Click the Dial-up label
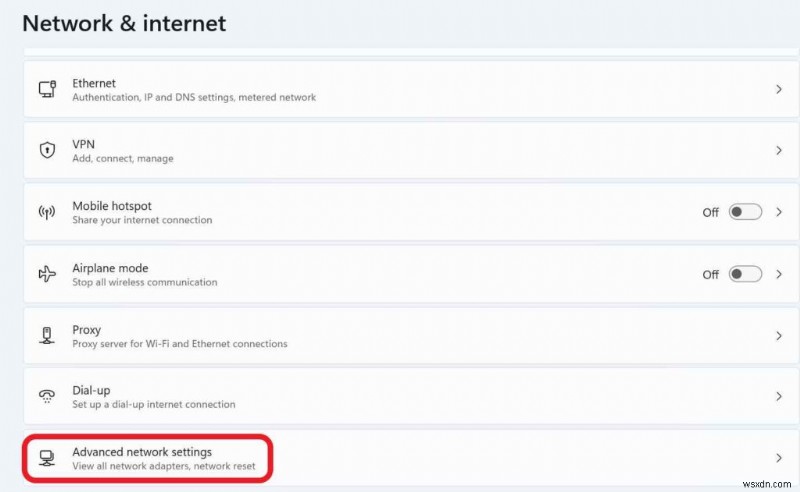Screen dimensions: 800x492 (92, 390)
